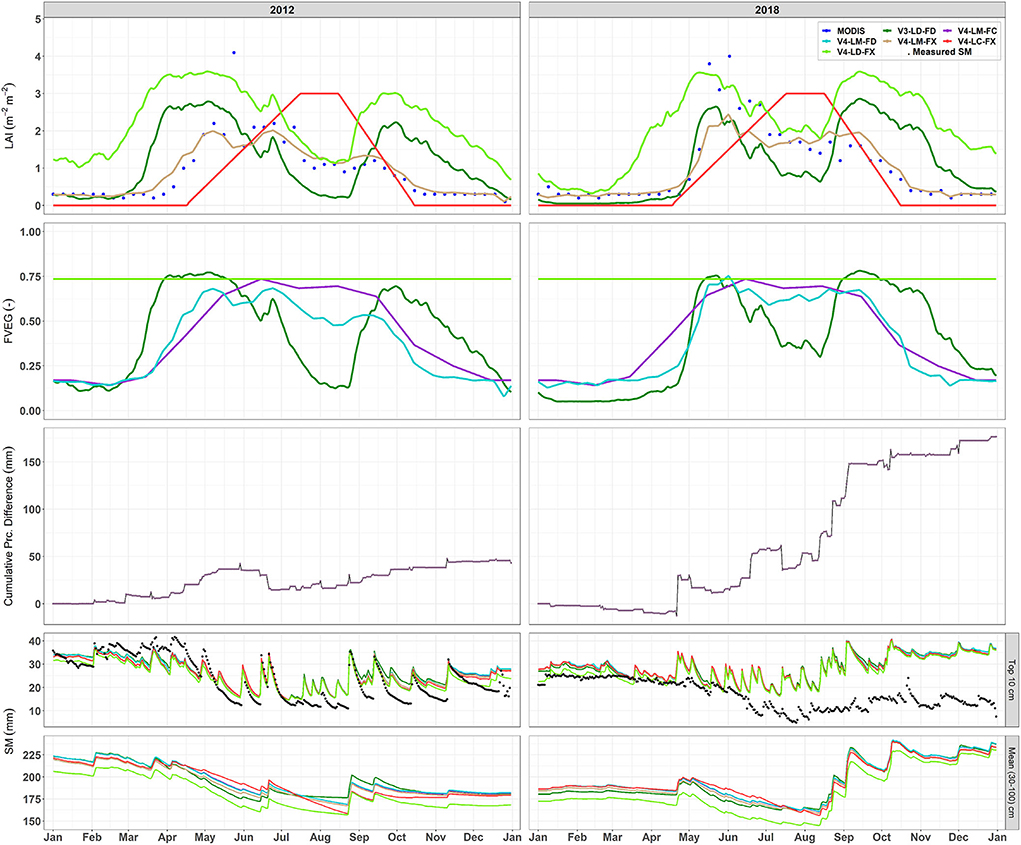Click the Mean (30-100) cm strip label
The width and height of the screenshot is (1021, 845).
coord(1011,782)
